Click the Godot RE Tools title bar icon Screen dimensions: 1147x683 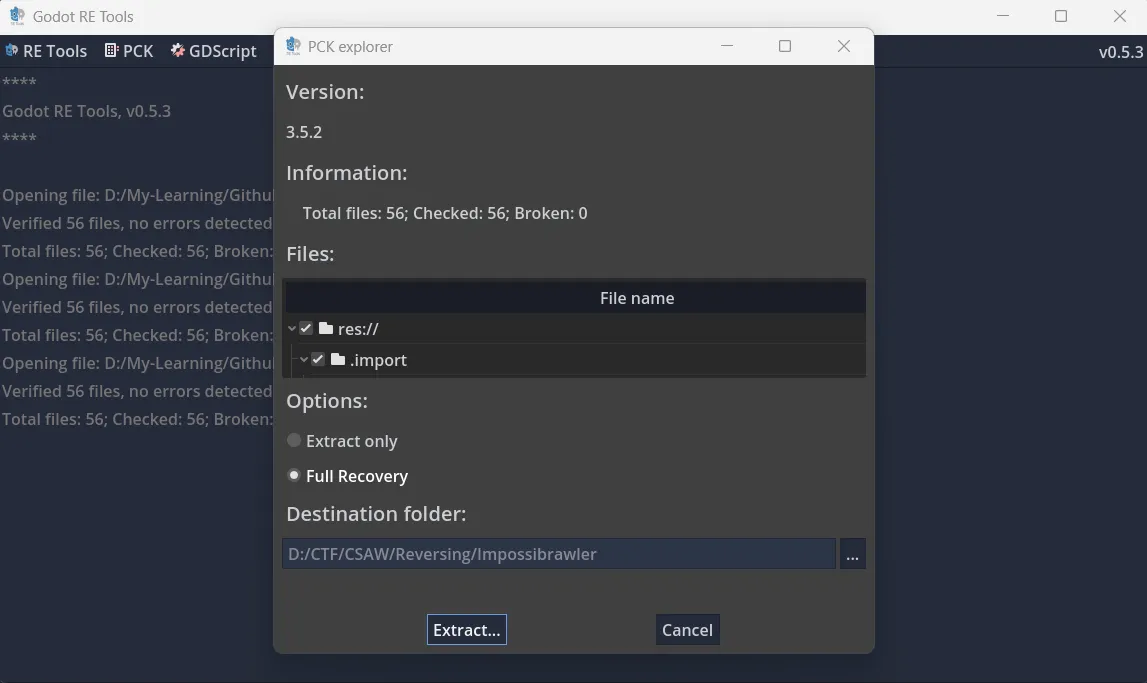[17, 16]
